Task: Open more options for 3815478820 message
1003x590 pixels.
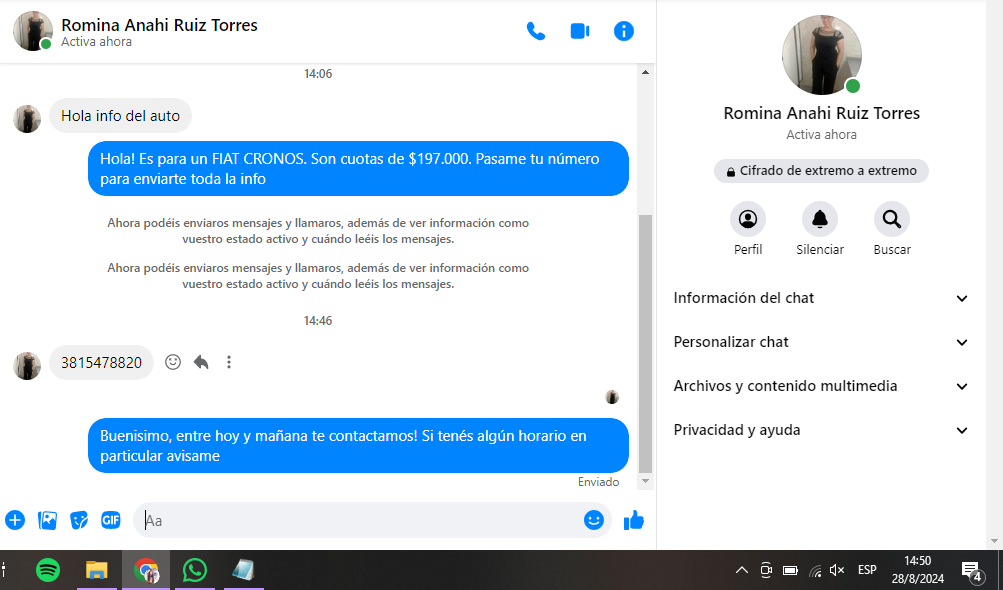Action: [x=229, y=362]
